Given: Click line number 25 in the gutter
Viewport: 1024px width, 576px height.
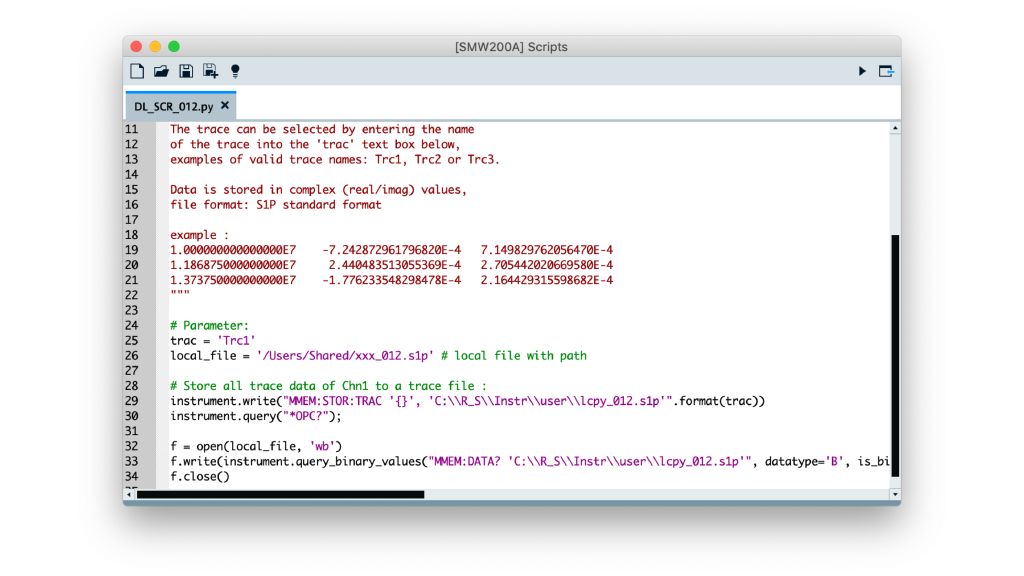Looking at the screenshot, I should pyautogui.click(x=131, y=341).
